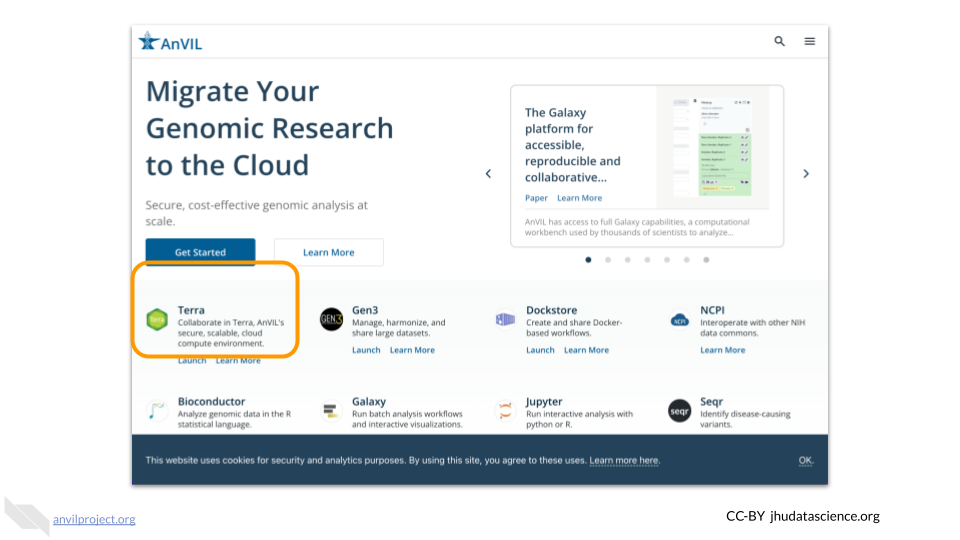Open the Dockstore Learn More link
Screen dimensions: 960x540
click(587, 350)
